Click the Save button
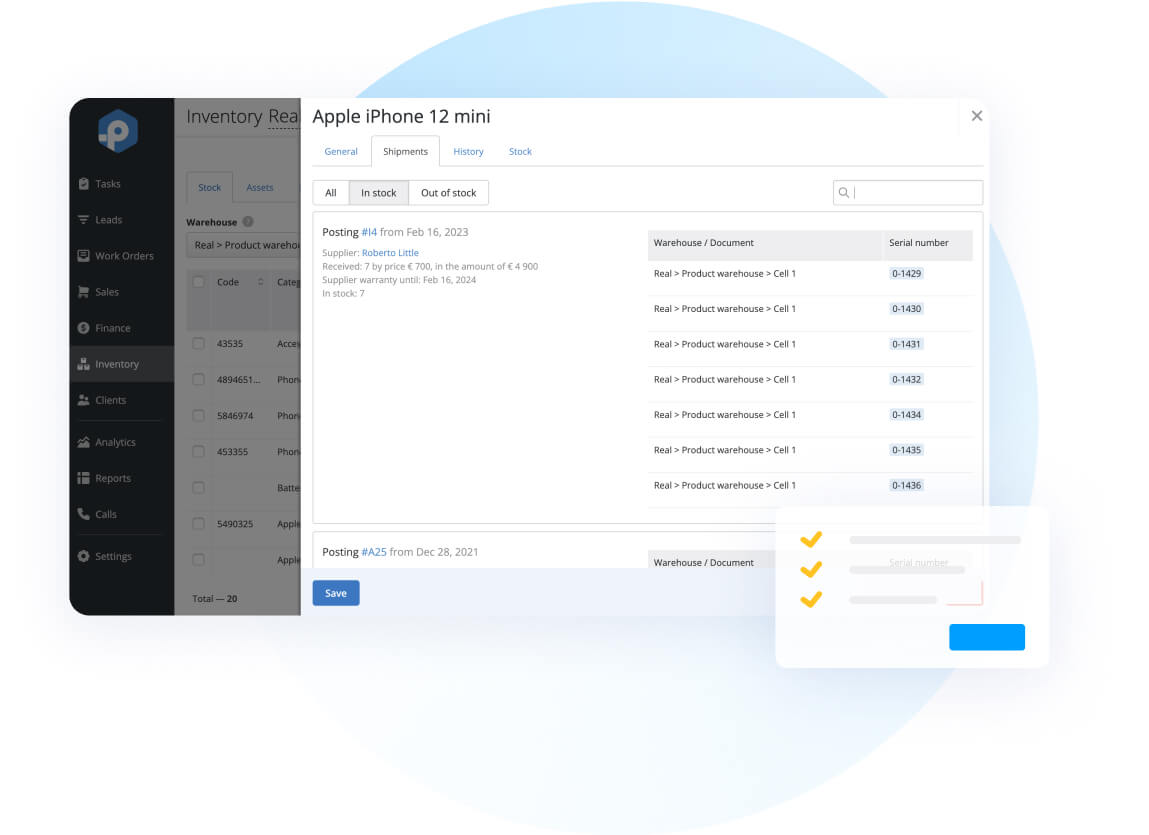Image resolution: width=1149 pixels, height=835 pixels. [x=336, y=593]
